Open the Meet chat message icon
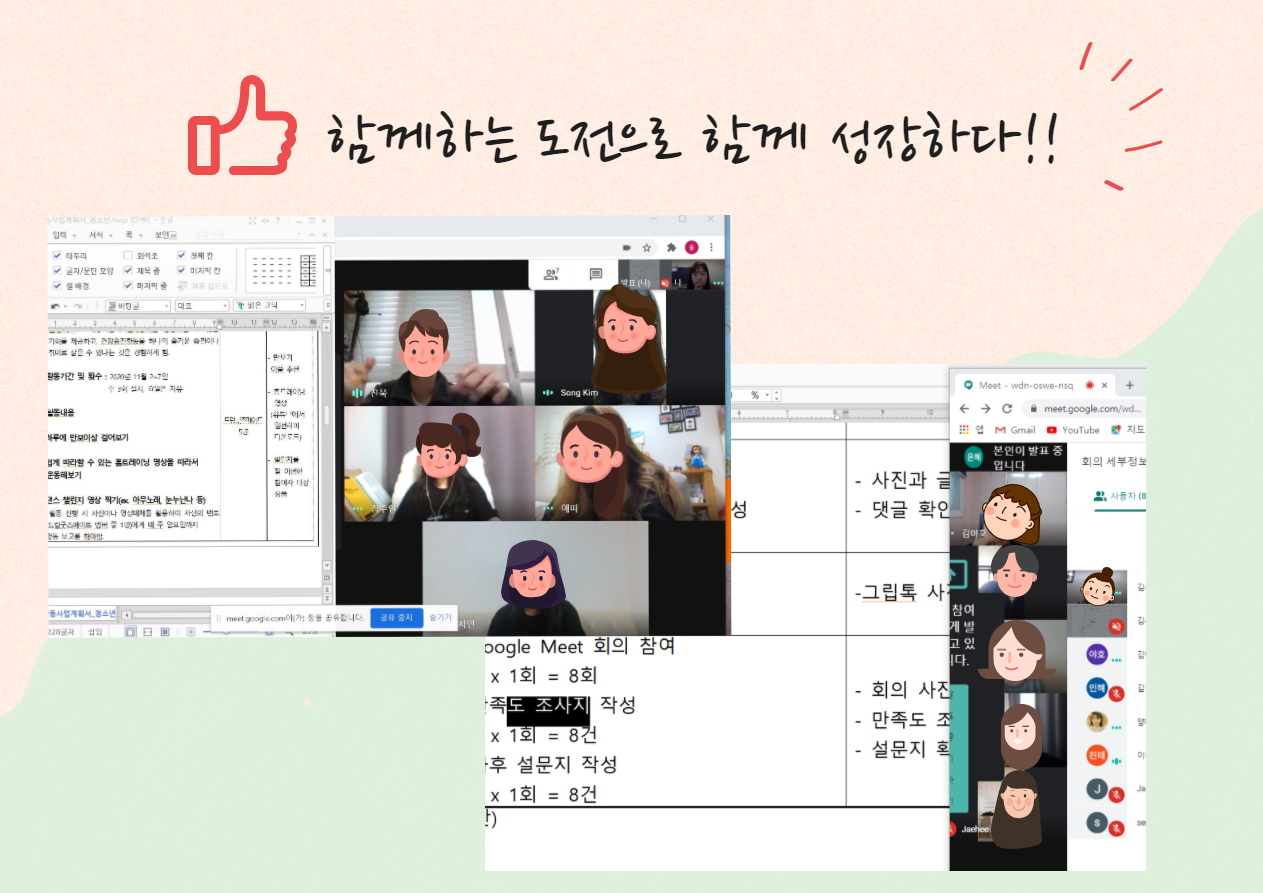The height and width of the screenshot is (893, 1263). pos(596,274)
